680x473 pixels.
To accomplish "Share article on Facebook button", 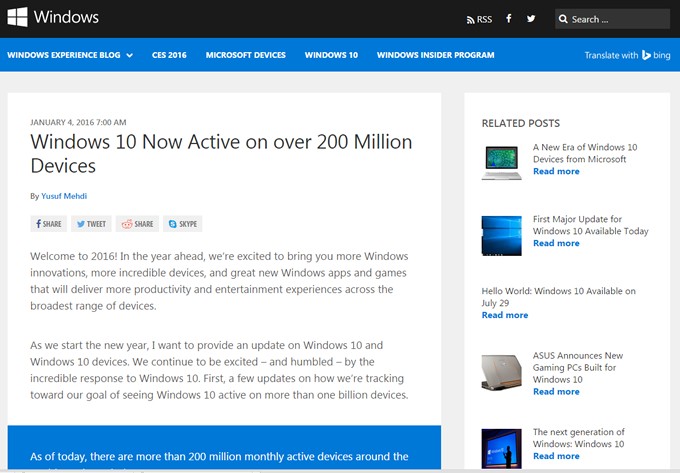I will pos(49,224).
